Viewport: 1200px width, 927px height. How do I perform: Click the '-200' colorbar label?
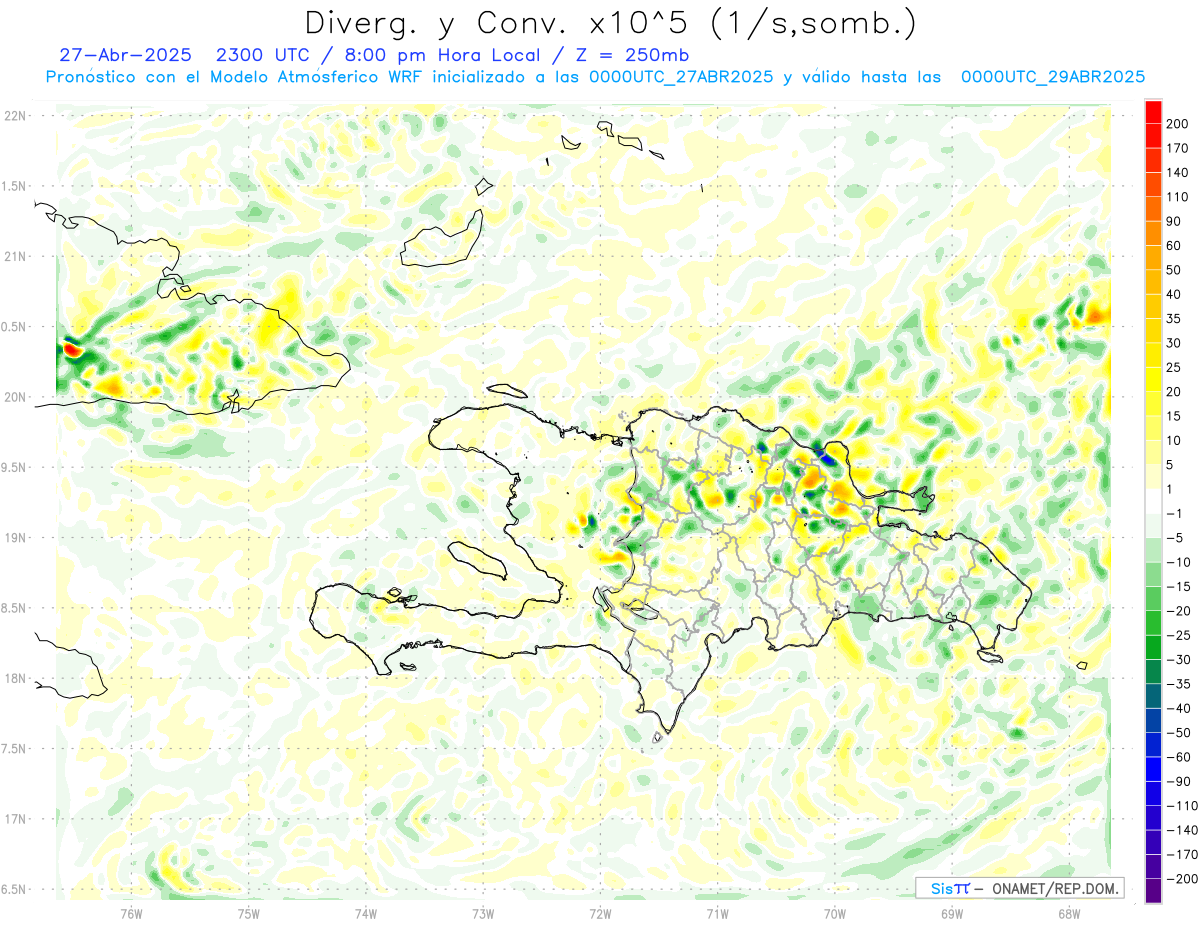click(1183, 878)
